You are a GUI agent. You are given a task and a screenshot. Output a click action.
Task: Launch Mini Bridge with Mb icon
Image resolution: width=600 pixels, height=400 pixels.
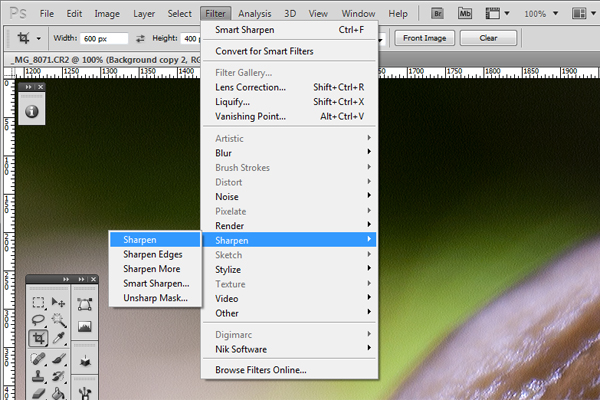point(465,14)
